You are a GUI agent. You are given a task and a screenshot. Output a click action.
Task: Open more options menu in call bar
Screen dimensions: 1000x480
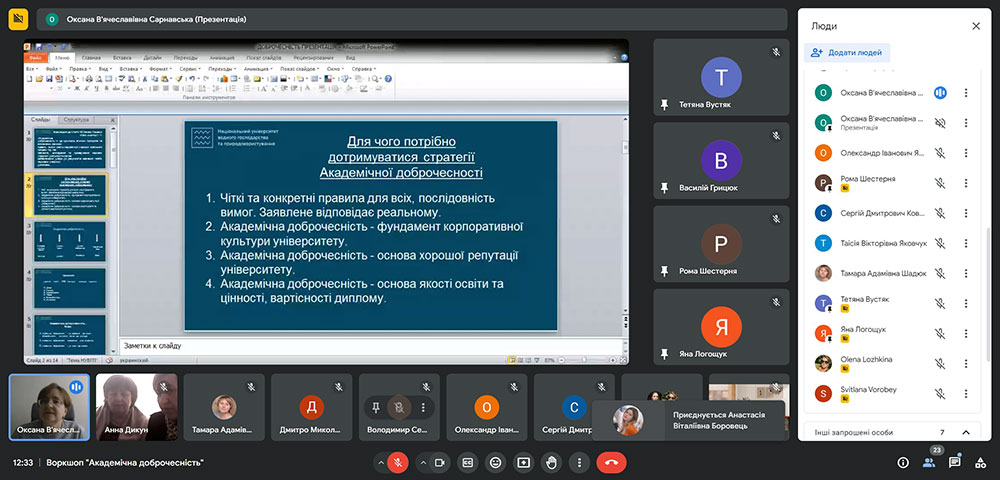click(x=579, y=463)
